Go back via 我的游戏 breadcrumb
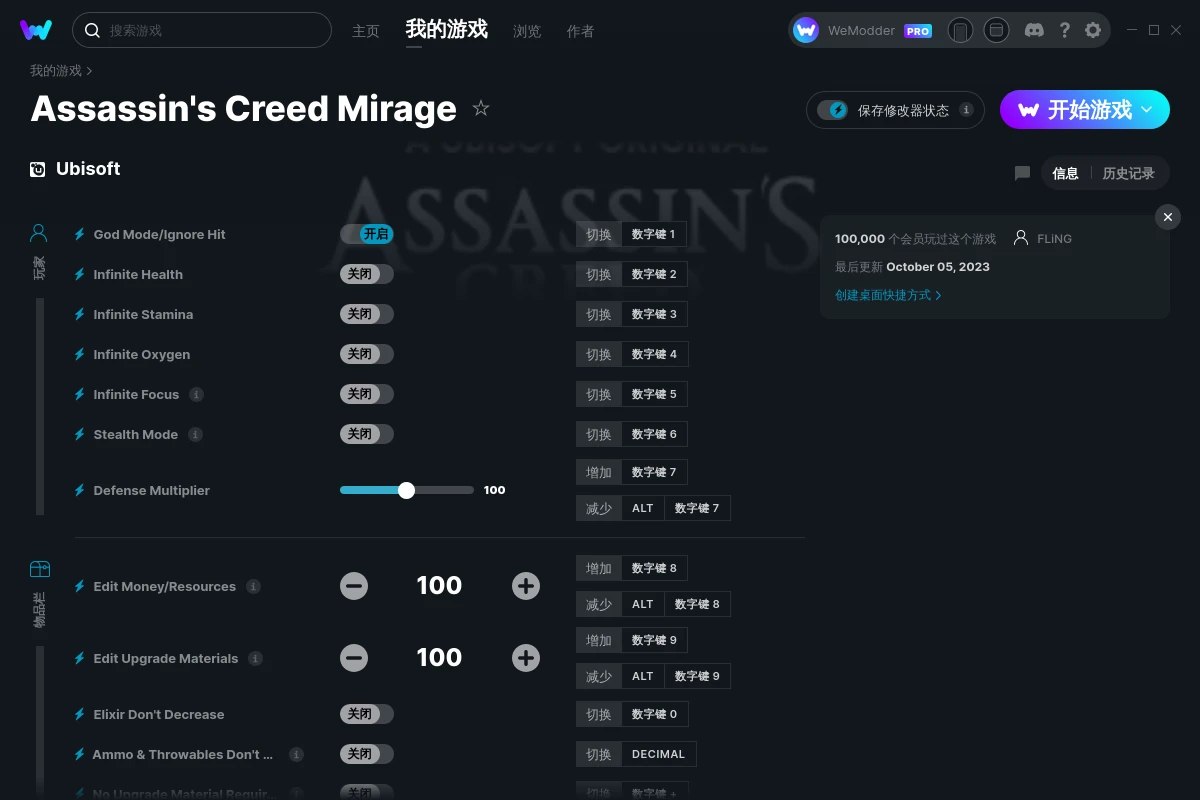This screenshot has width=1200, height=800. pyautogui.click(x=56, y=70)
